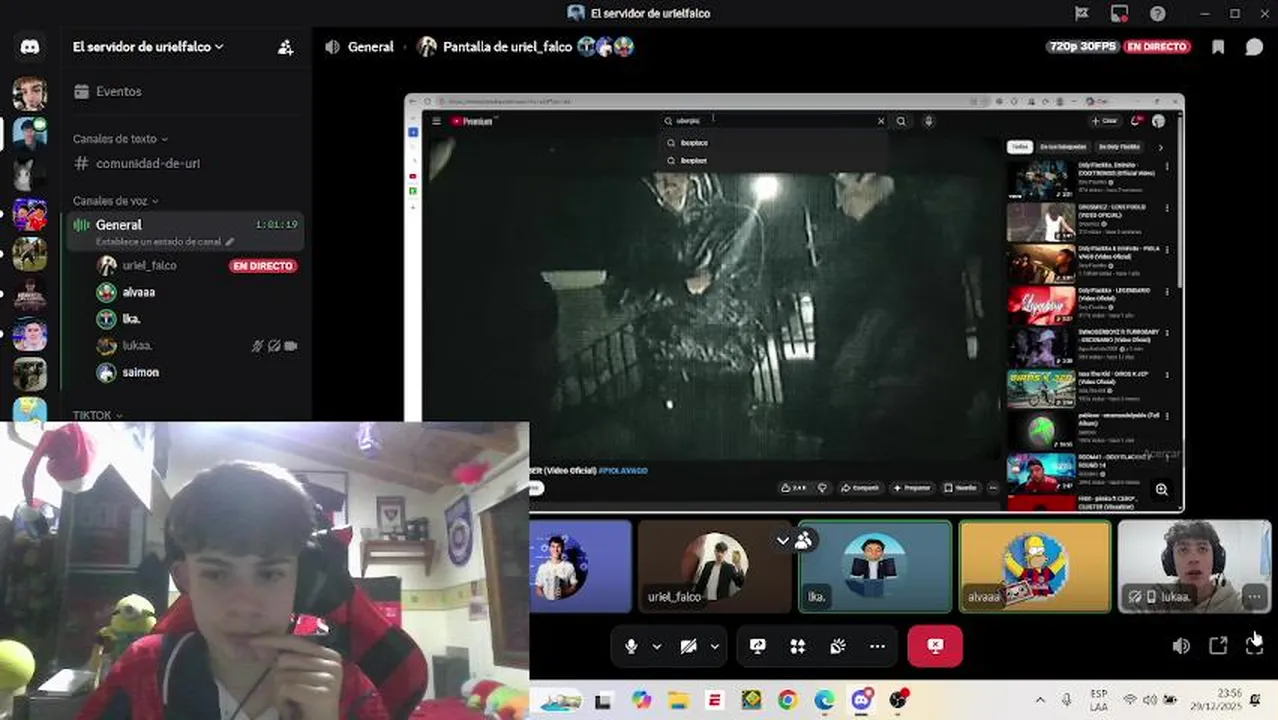Select the uriel_falco participant tile
This screenshot has width=1278, height=720.
(714, 566)
